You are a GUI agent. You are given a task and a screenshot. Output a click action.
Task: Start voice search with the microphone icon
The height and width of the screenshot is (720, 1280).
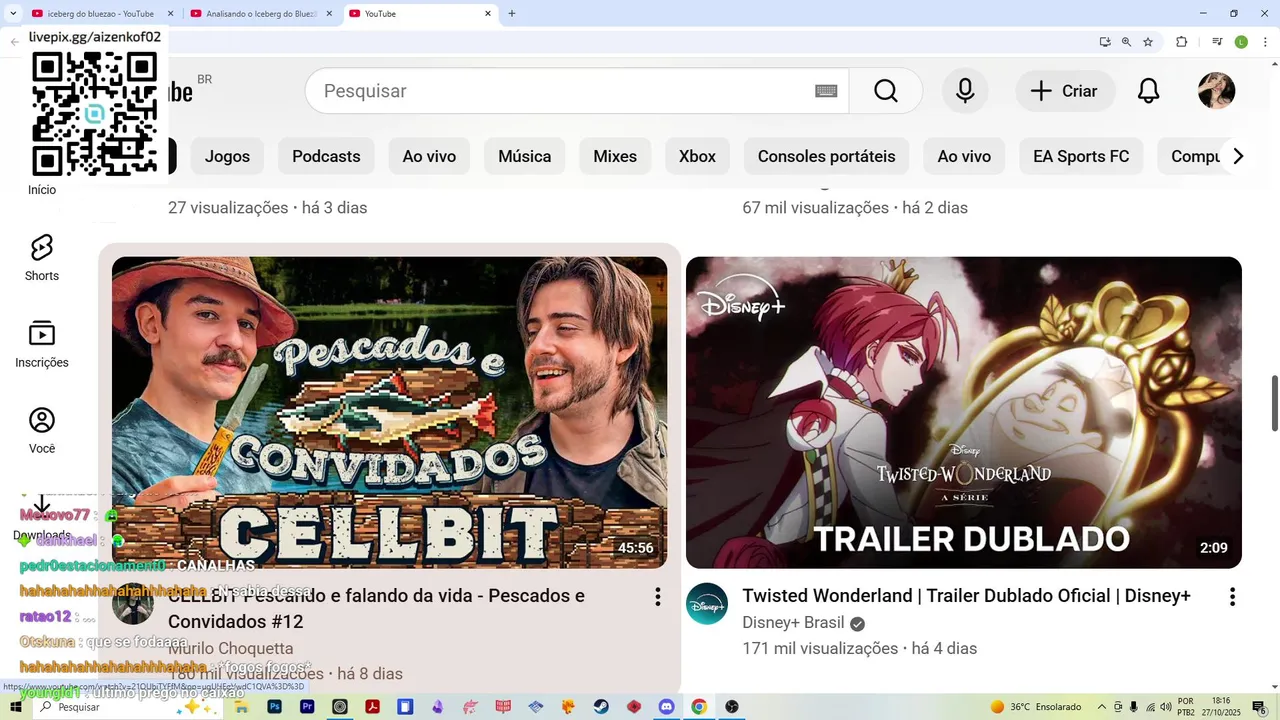(x=965, y=91)
